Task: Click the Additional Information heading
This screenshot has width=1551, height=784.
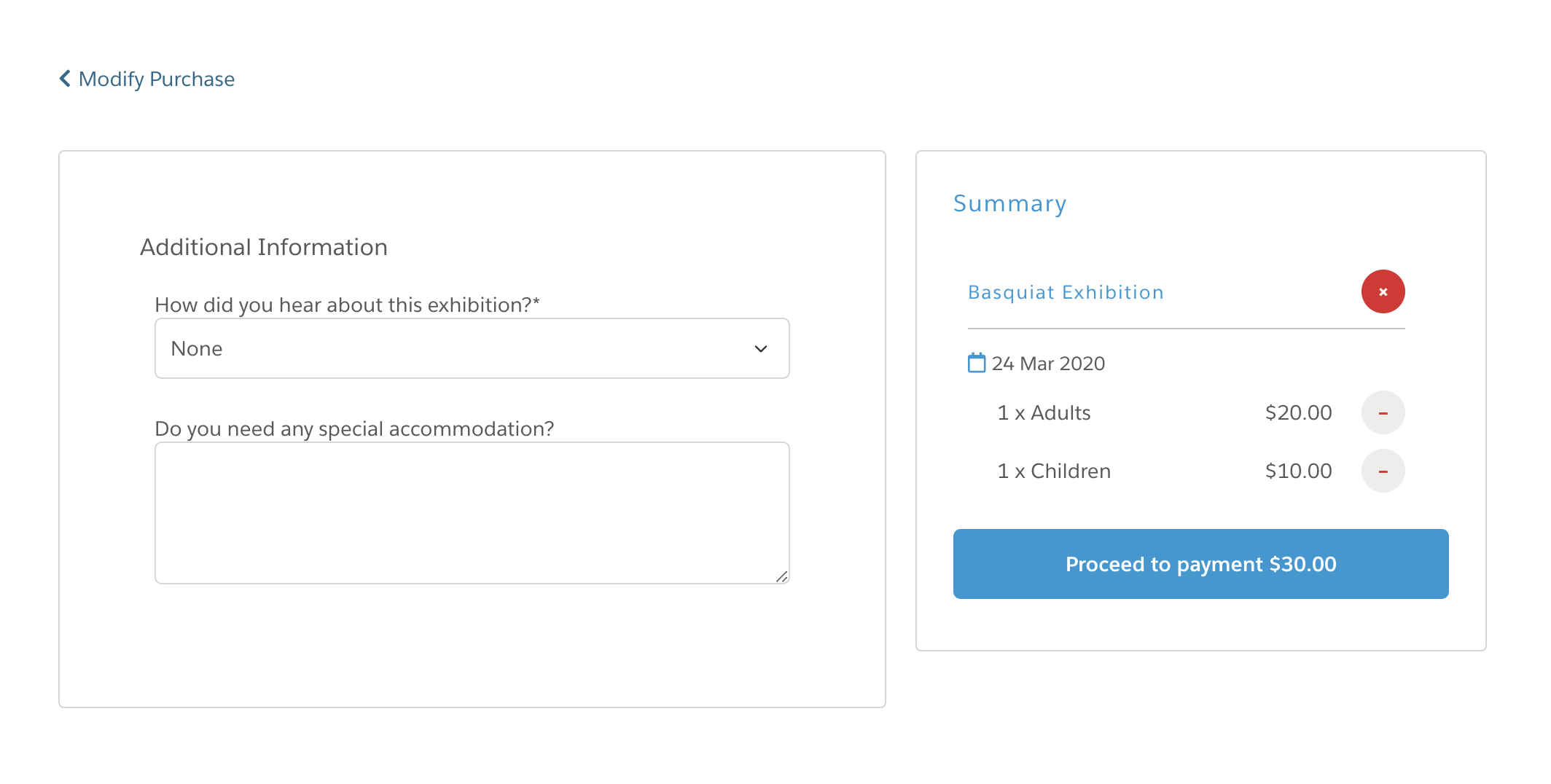Action: point(264,246)
